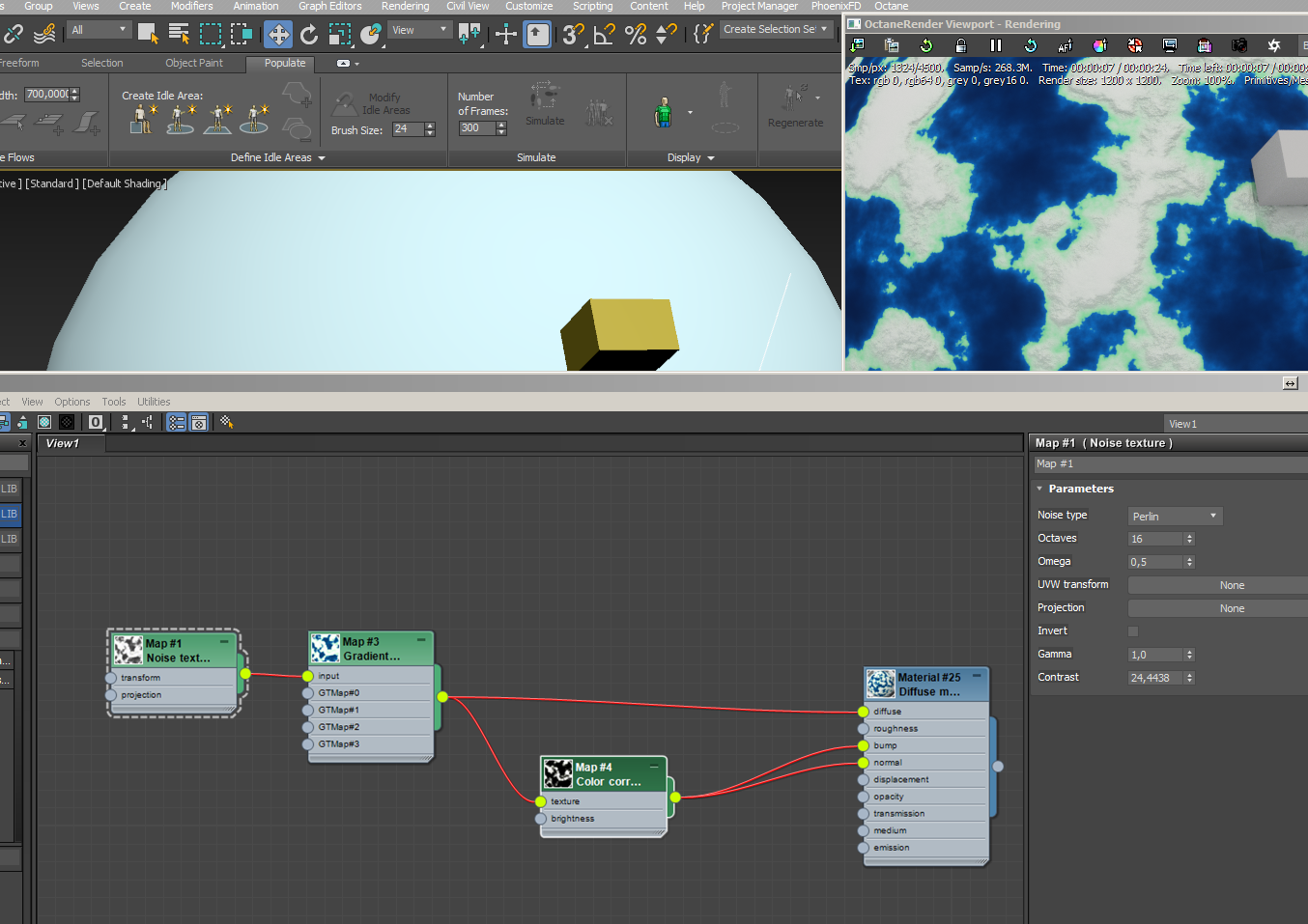Pause the Octane render
This screenshot has height=924, width=1308.
996,45
